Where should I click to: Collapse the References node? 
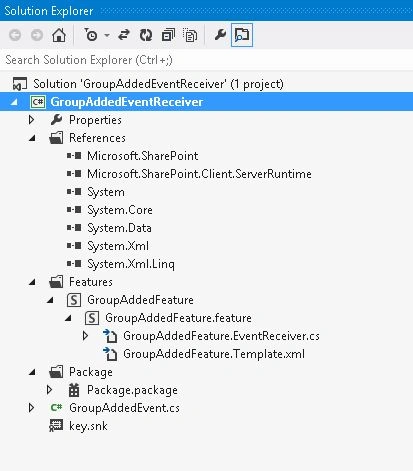point(32,138)
